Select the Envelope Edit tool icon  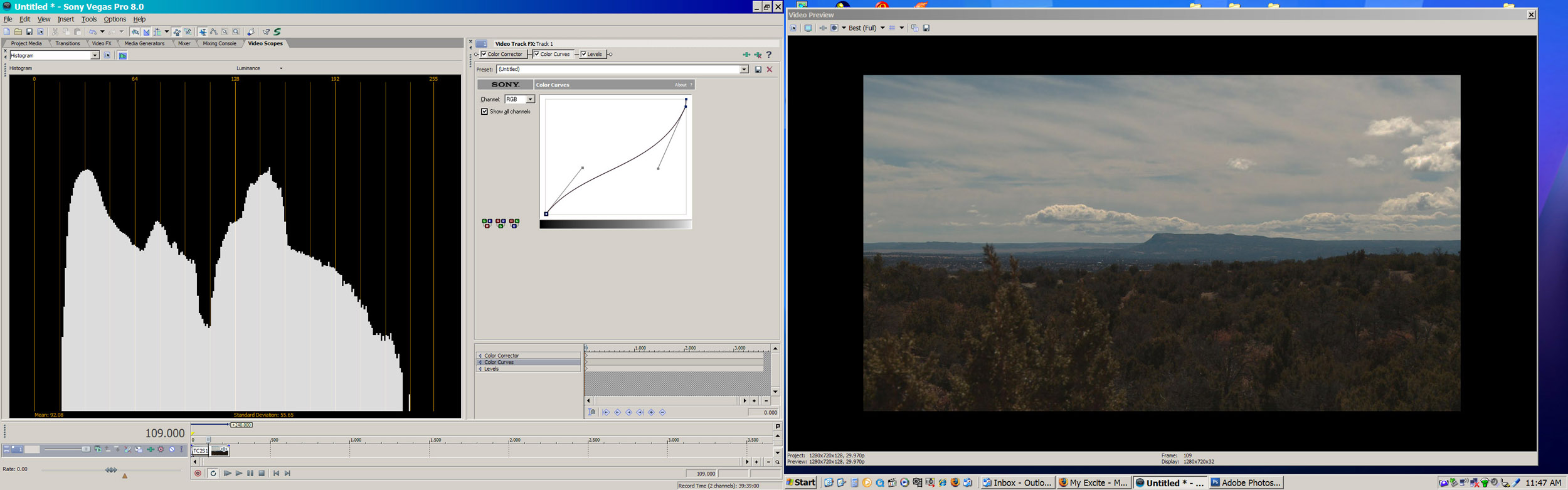coord(214,31)
